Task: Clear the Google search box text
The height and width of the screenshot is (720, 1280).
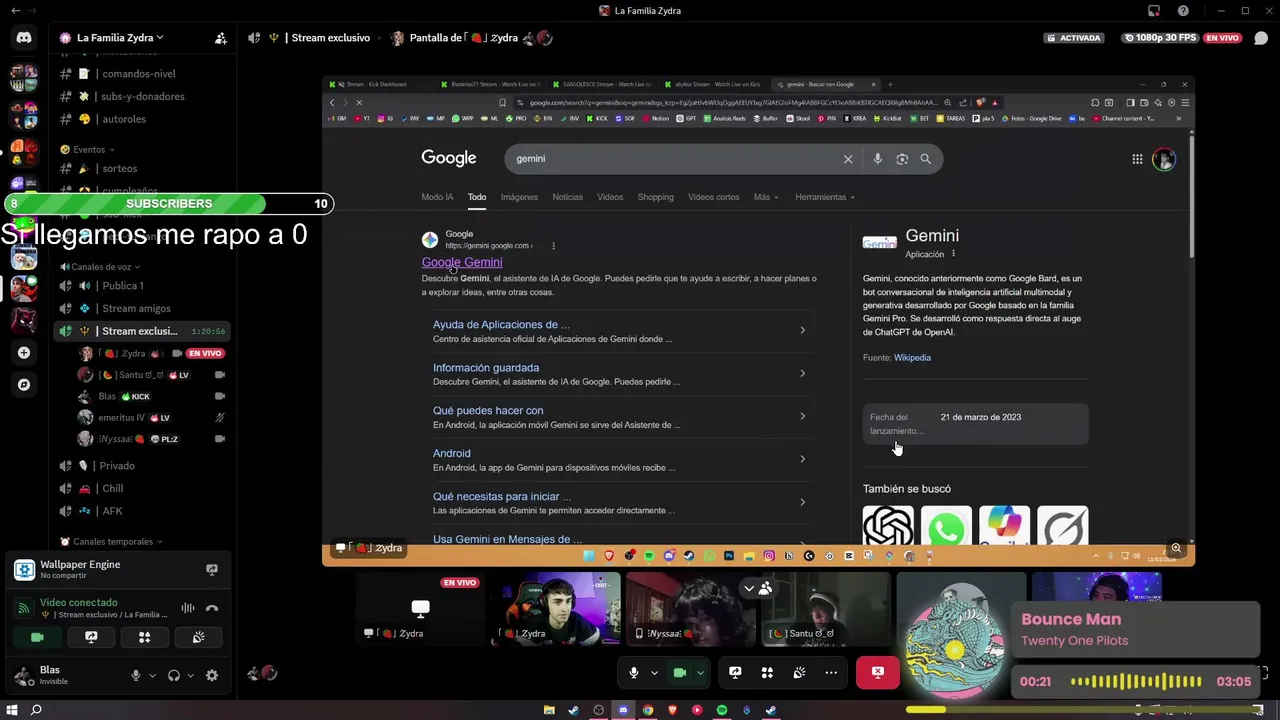Action: point(848,159)
